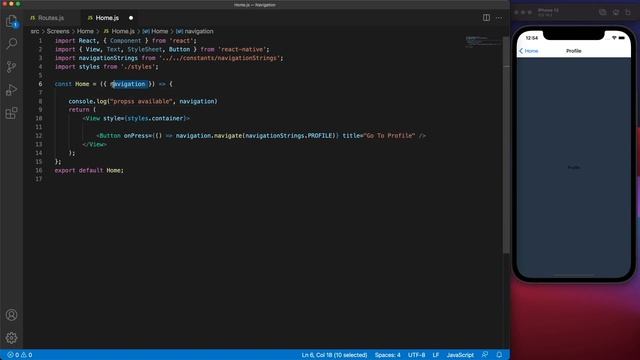Open the Extensions view
Screen dimensions: 640x360
(11, 113)
